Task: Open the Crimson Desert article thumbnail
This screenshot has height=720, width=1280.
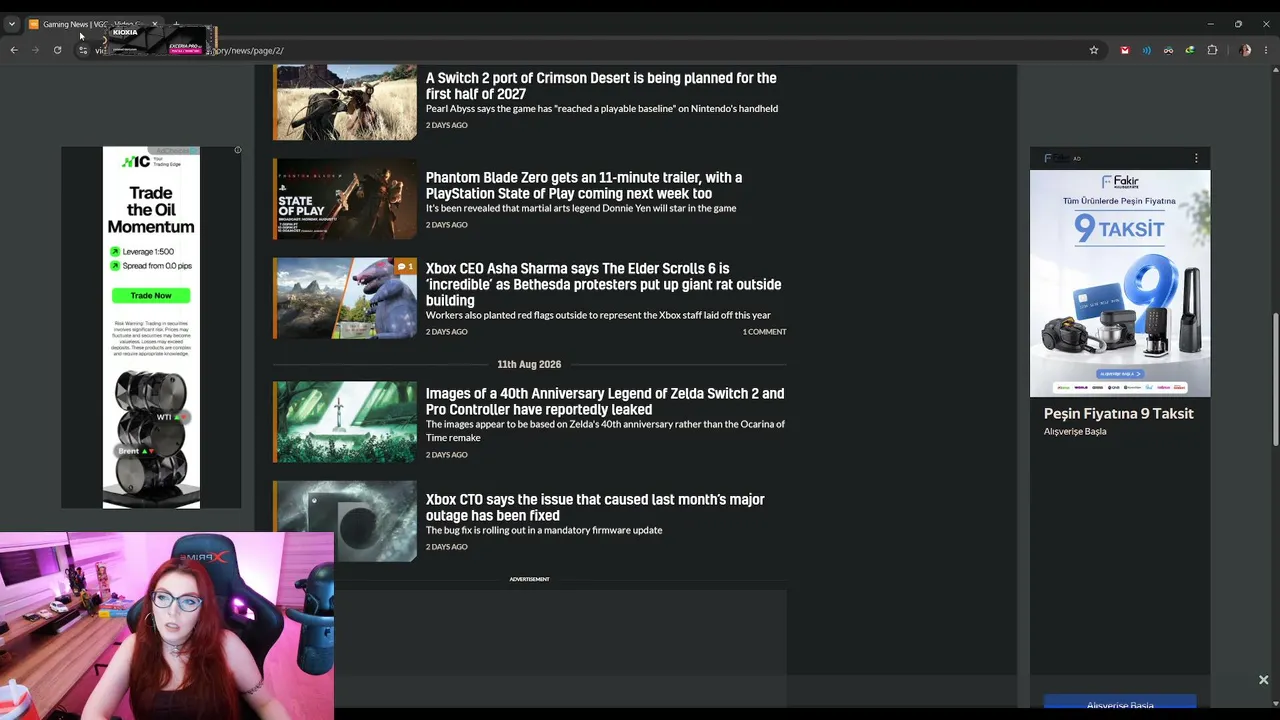Action: point(345,101)
